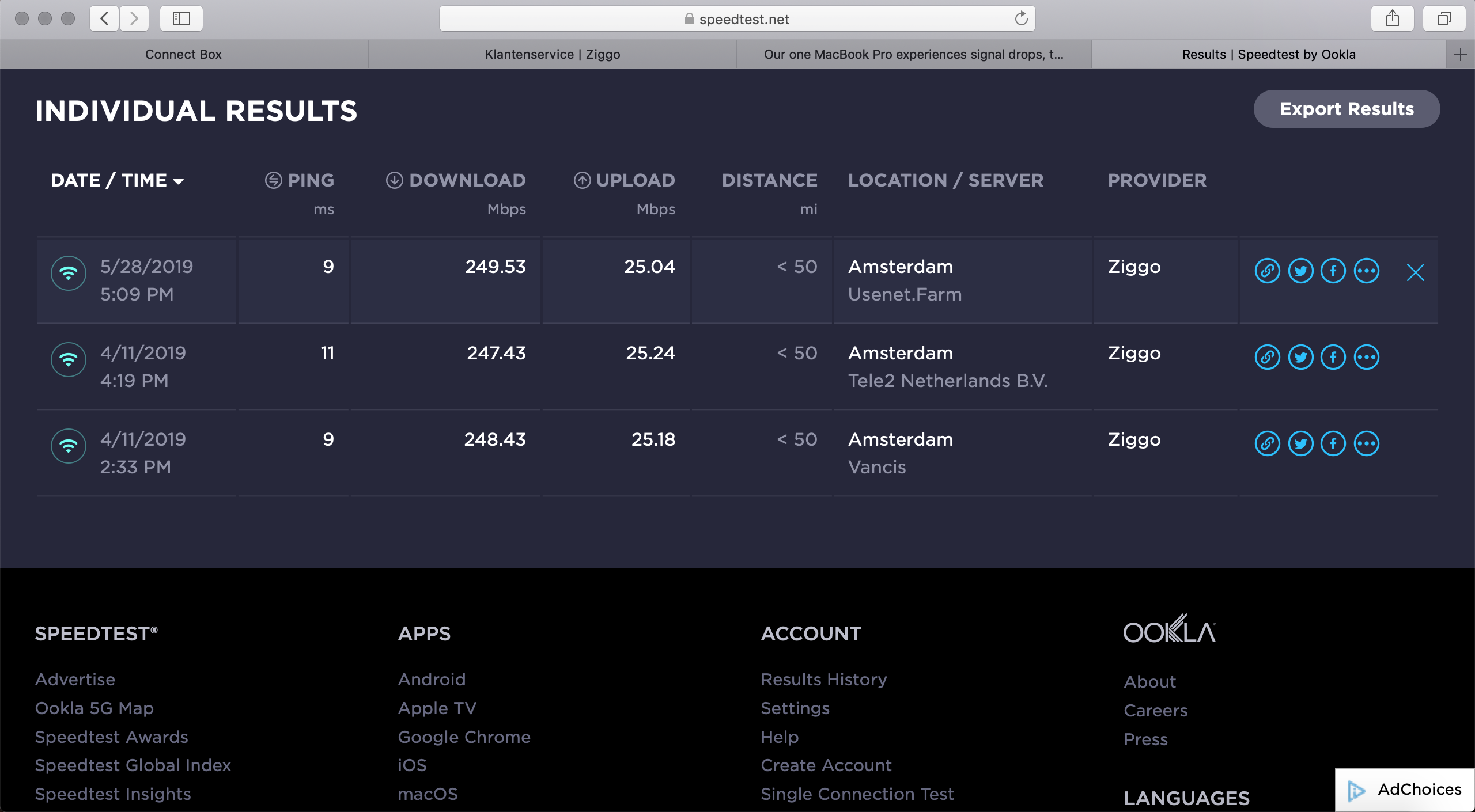This screenshot has height=812, width=1475.
Task: Open Single Connection Test link
Action: pyautogui.click(x=857, y=794)
